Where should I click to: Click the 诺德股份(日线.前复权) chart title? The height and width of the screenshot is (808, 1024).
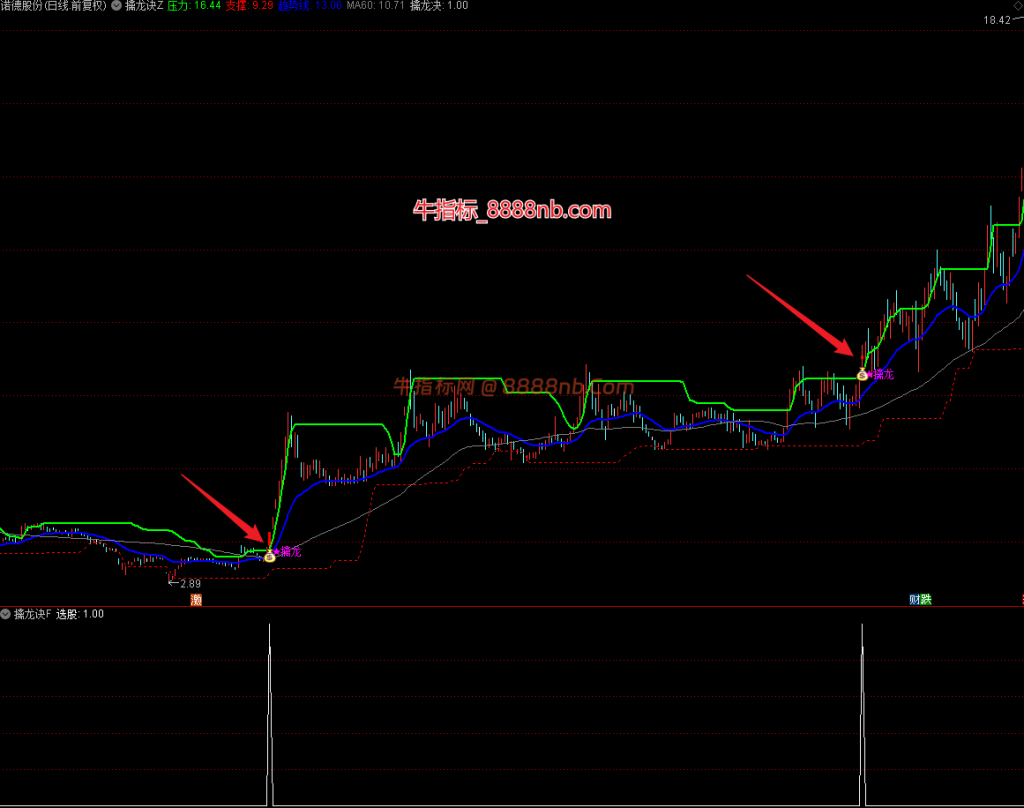(54, 6)
